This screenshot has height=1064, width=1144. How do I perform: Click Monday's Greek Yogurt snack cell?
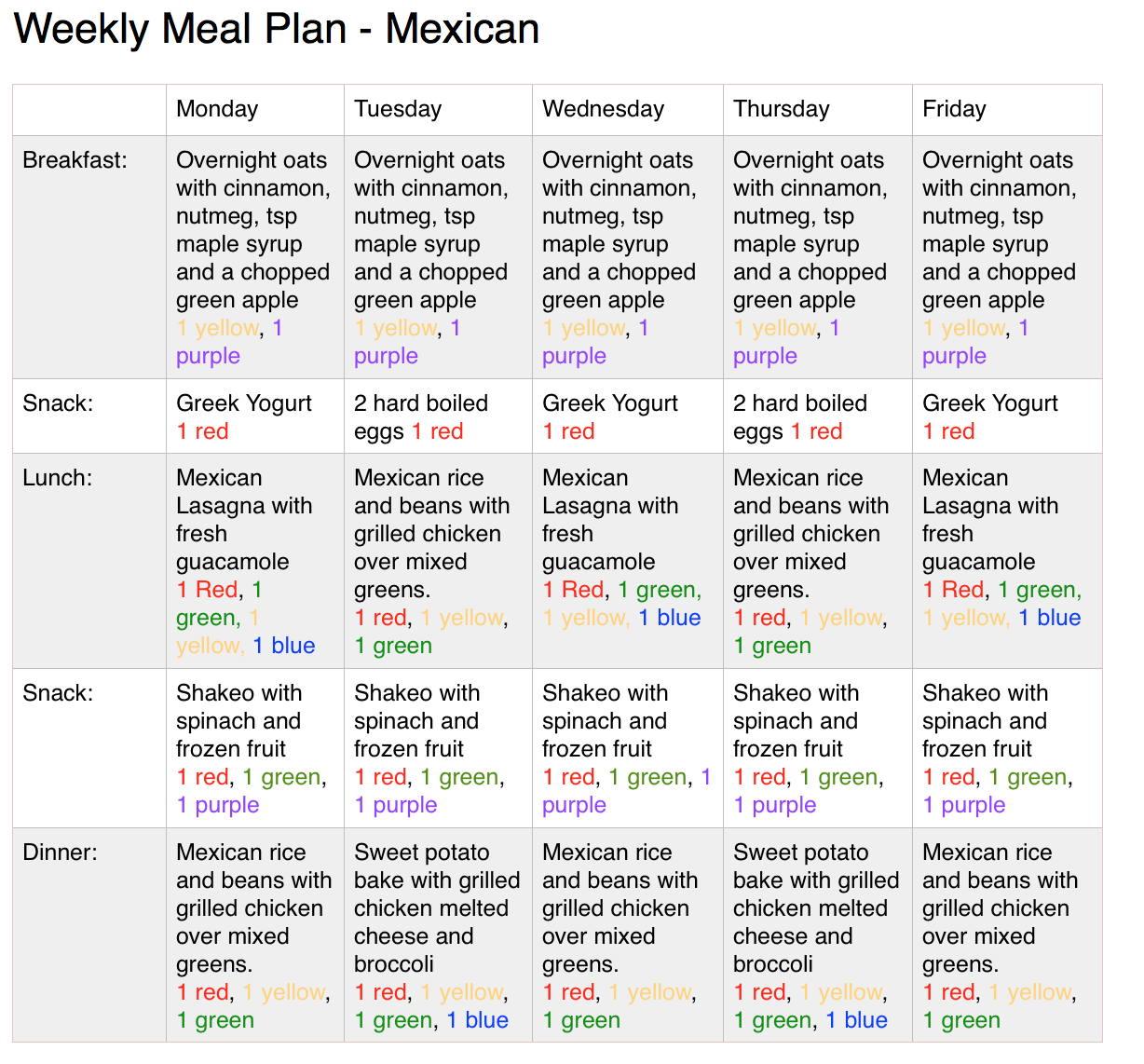coord(255,416)
